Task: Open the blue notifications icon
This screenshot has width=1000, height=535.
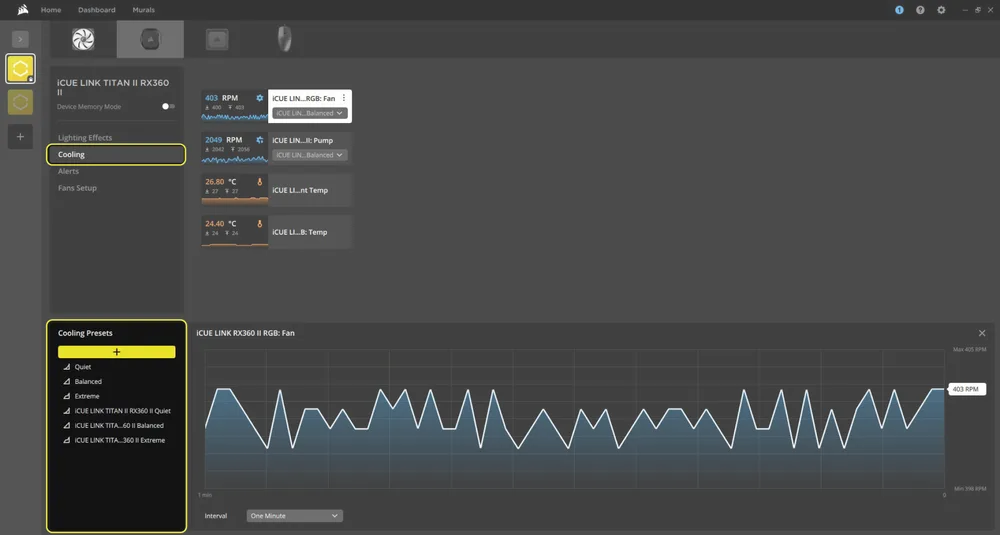Action: (x=899, y=10)
